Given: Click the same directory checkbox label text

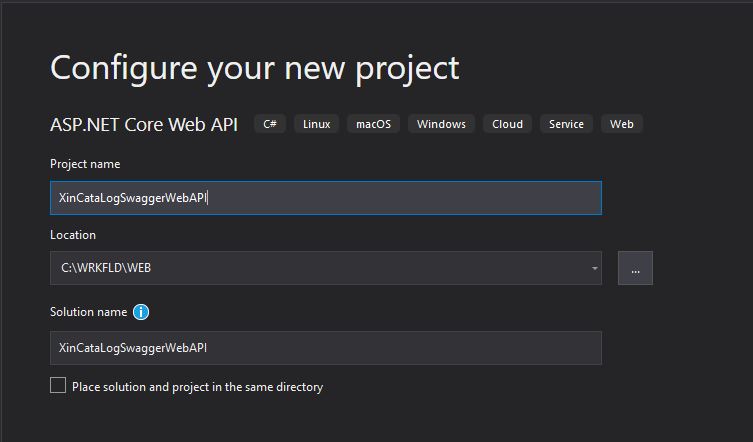Looking at the screenshot, I should point(197,387).
